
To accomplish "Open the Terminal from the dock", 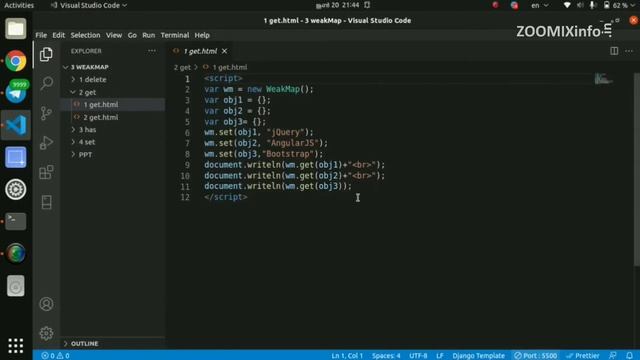I will tap(16, 221).
